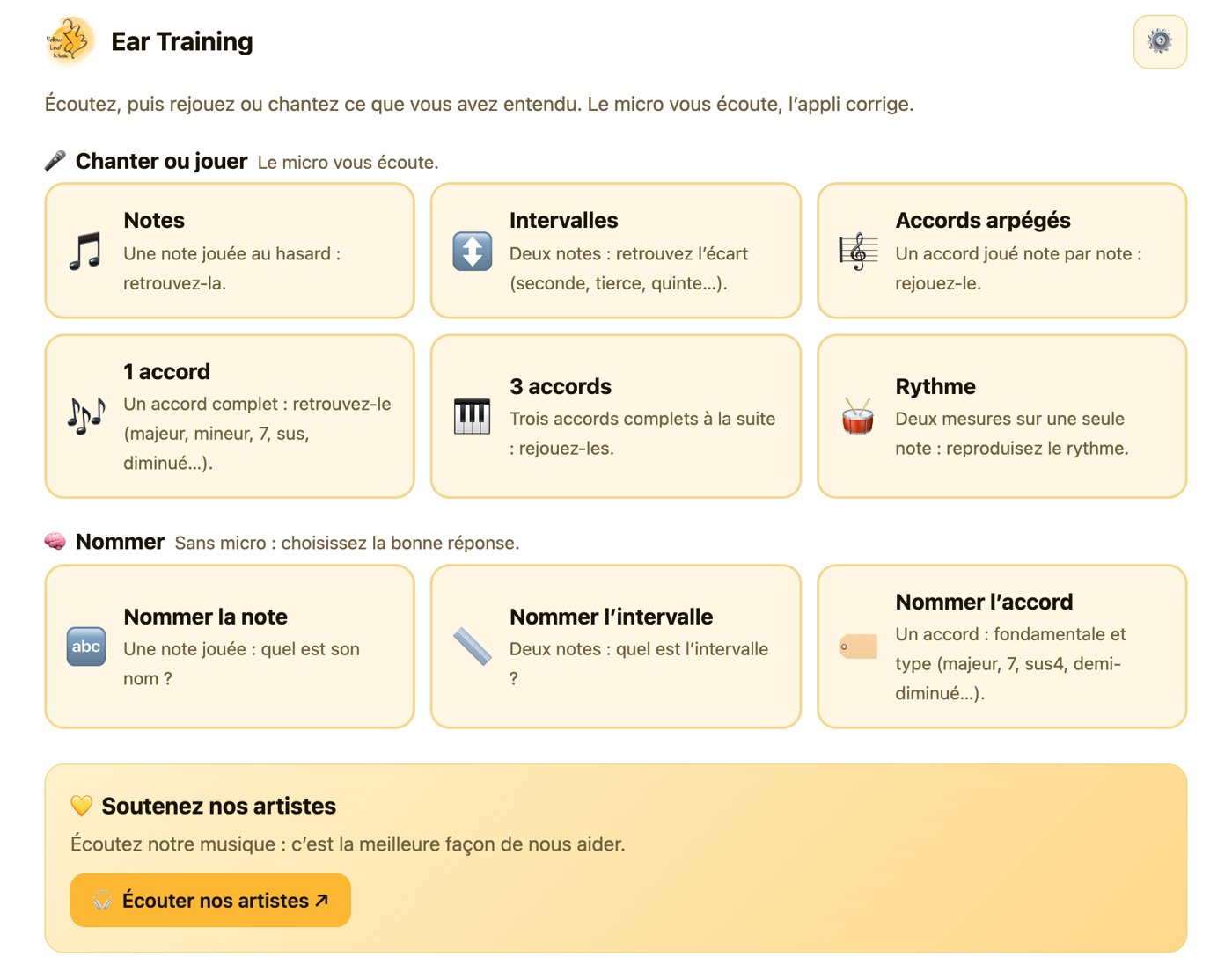1232x979 pixels.
Task: Click the ruler icon for Nommer l'intervalle
Action: point(472,647)
